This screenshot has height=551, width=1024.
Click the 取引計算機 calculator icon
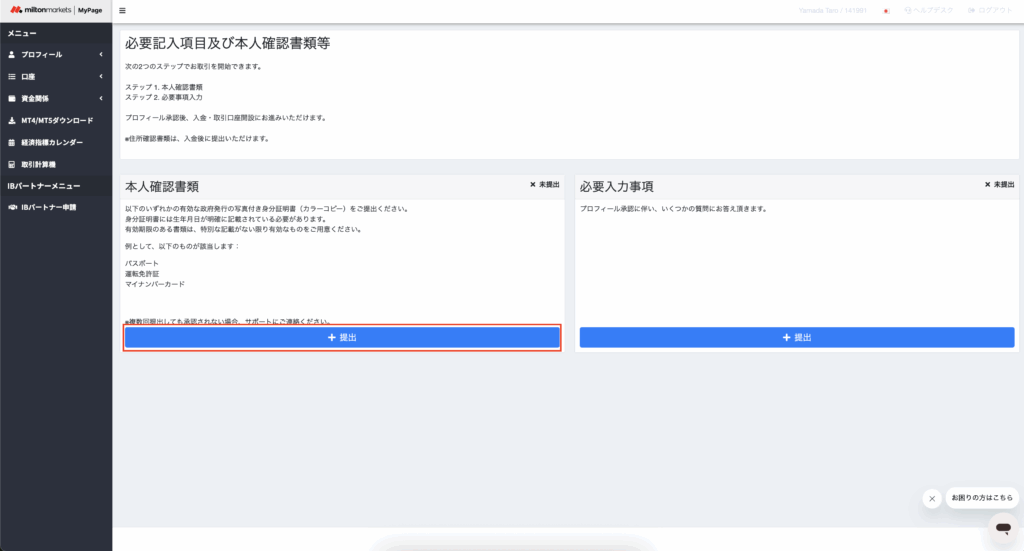click(x=12, y=165)
